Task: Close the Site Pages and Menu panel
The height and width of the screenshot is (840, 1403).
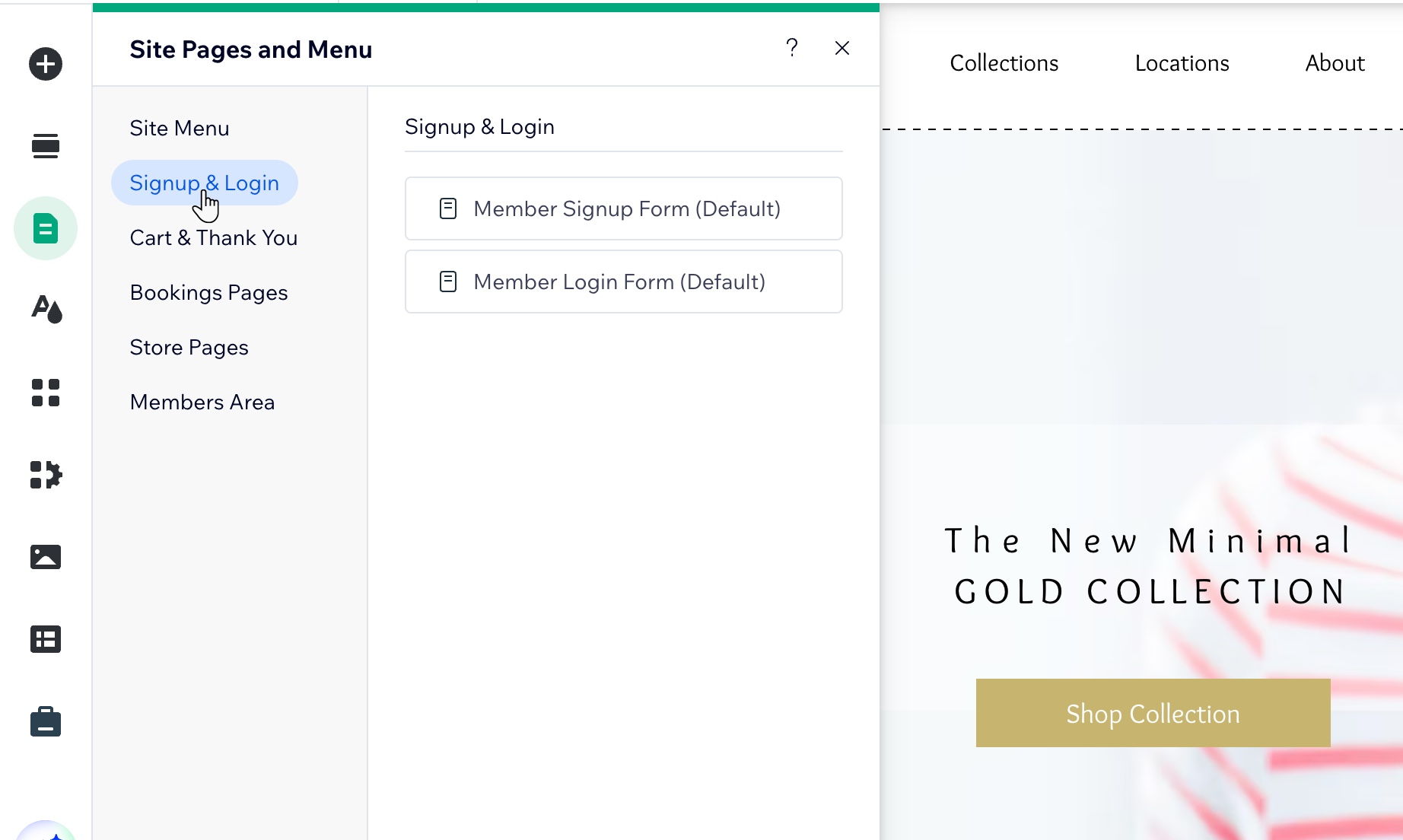Action: (x=842, y=48)
